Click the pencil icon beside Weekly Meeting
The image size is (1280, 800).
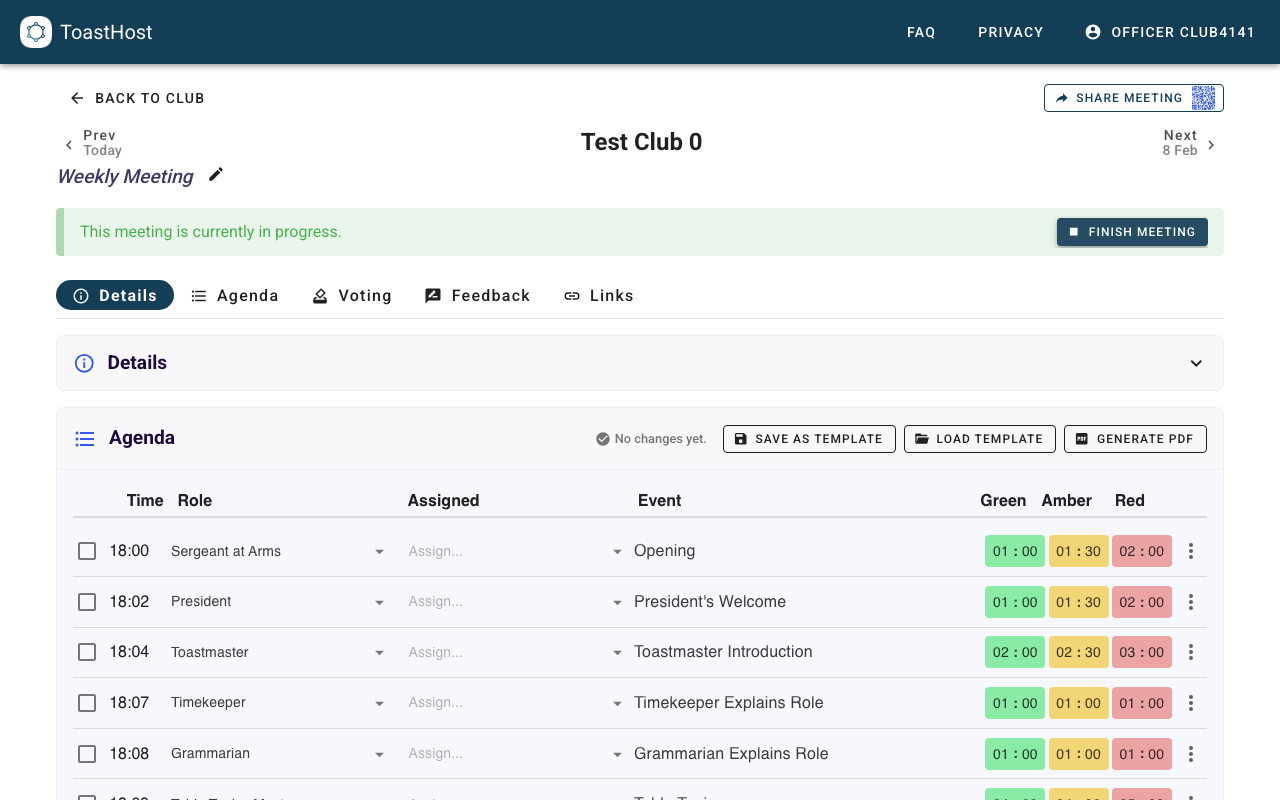tap(216, 175)
